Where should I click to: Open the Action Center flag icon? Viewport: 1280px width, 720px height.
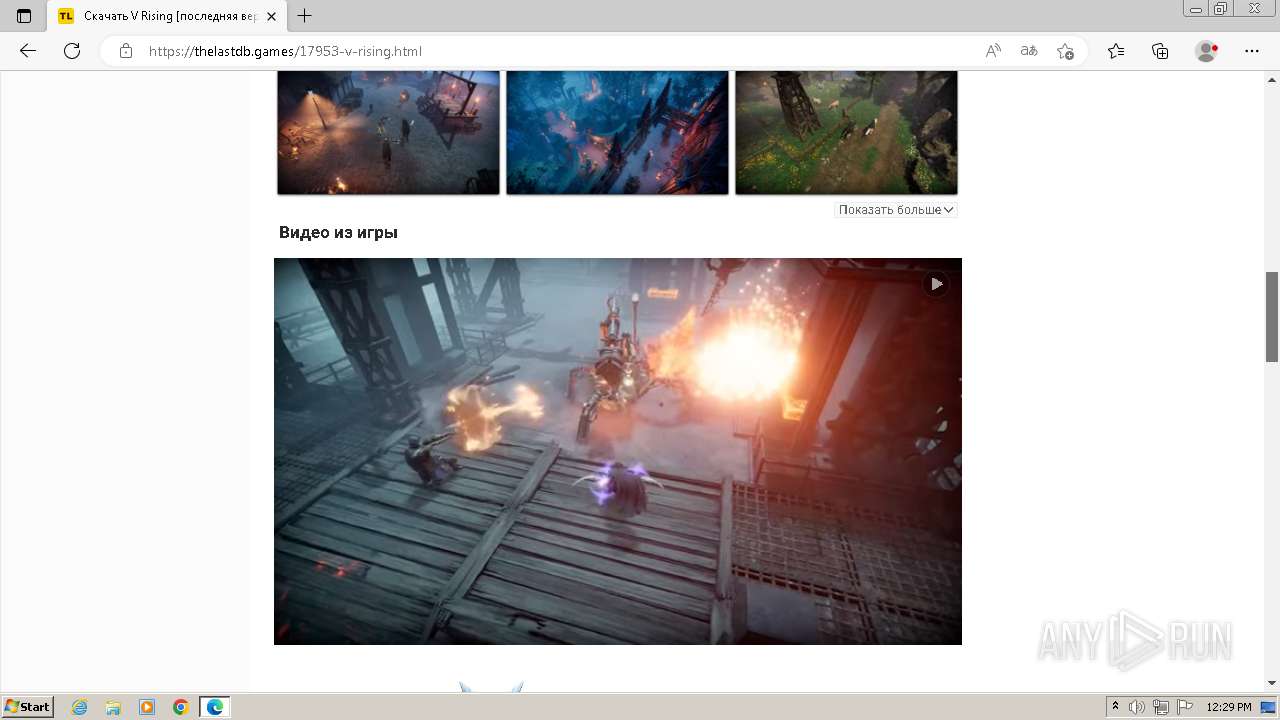(1184, 707)
